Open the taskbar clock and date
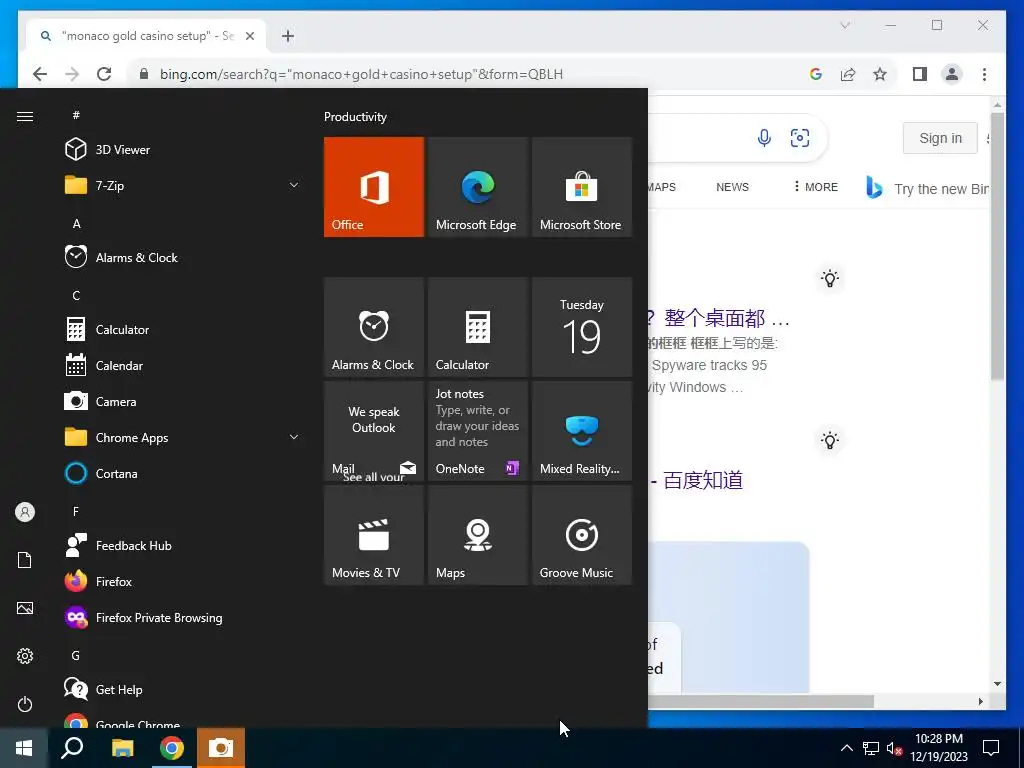1024x768 pixels. [939, 748]
